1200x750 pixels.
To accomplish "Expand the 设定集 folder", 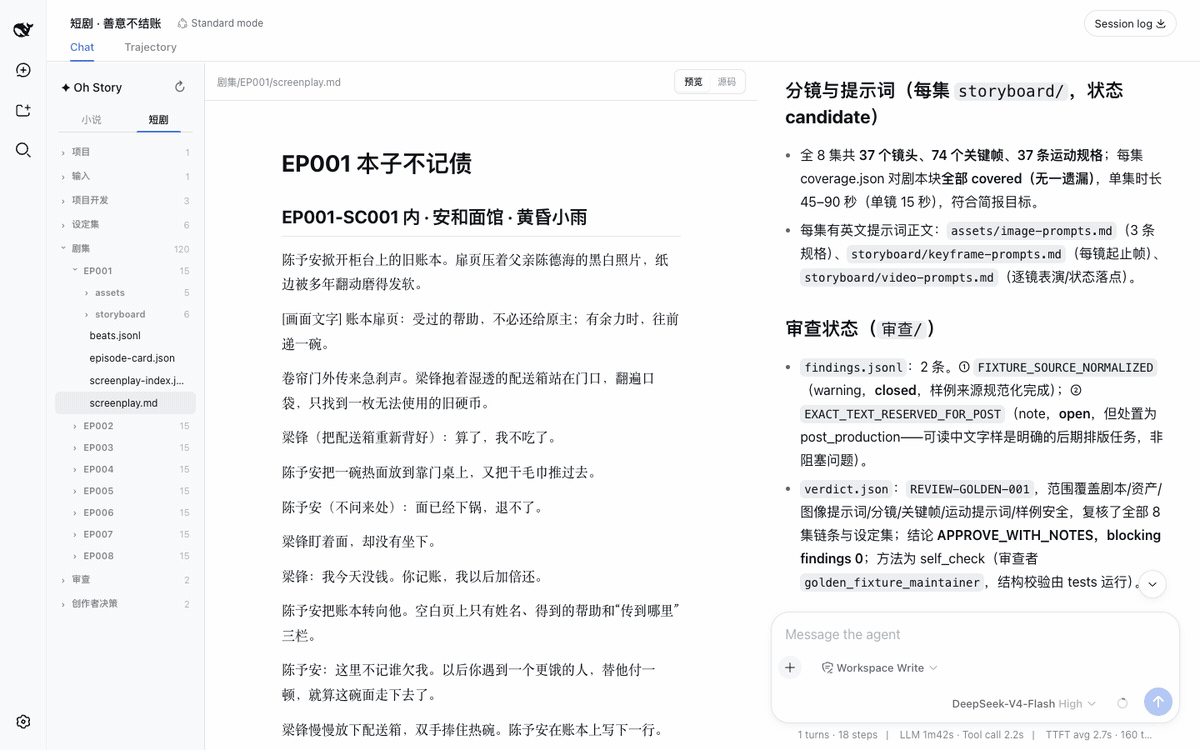I will pos(125,224).
